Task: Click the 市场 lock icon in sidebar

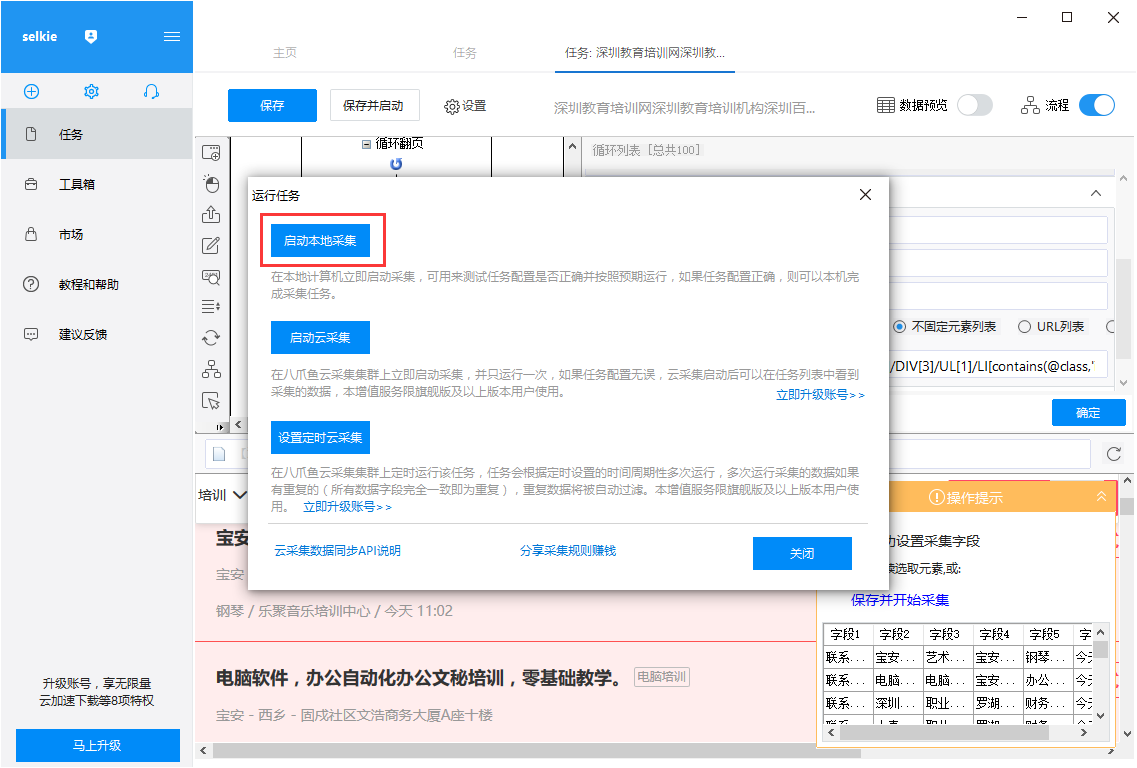Action: click(31, 234)
